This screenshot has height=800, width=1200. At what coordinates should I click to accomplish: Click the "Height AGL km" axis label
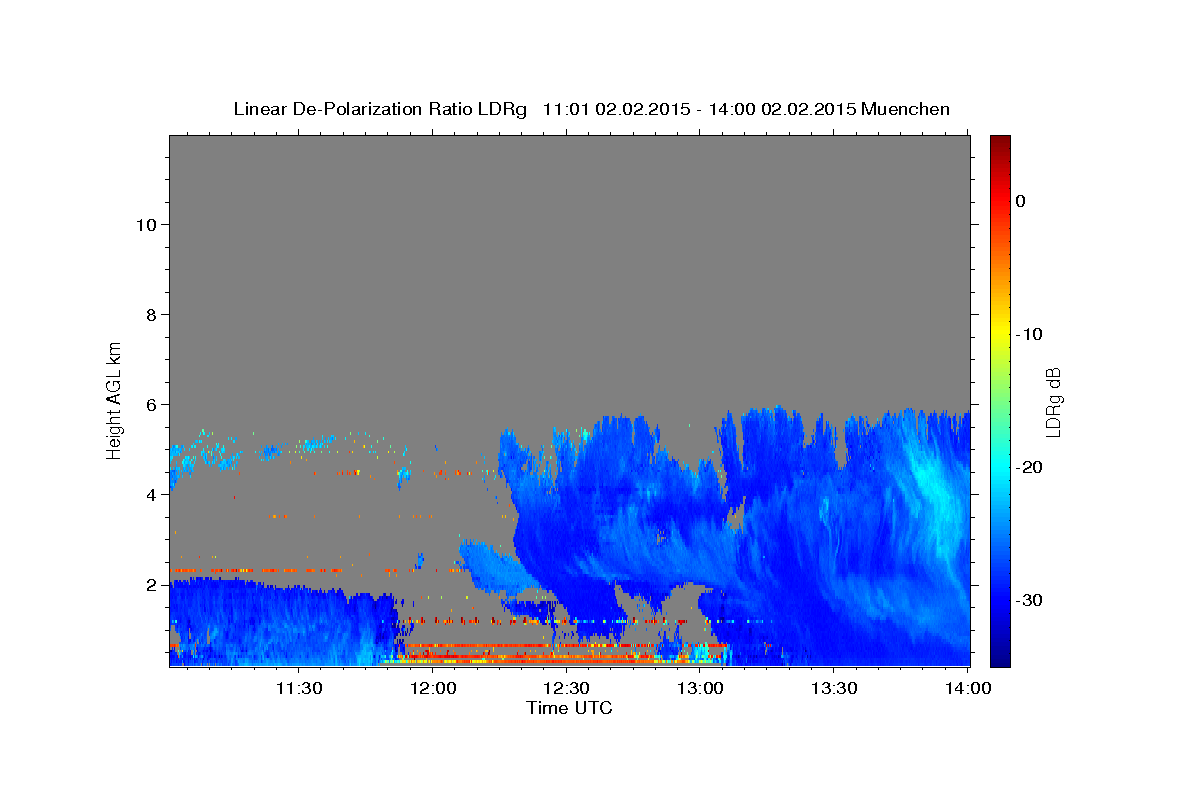[115, 400]
